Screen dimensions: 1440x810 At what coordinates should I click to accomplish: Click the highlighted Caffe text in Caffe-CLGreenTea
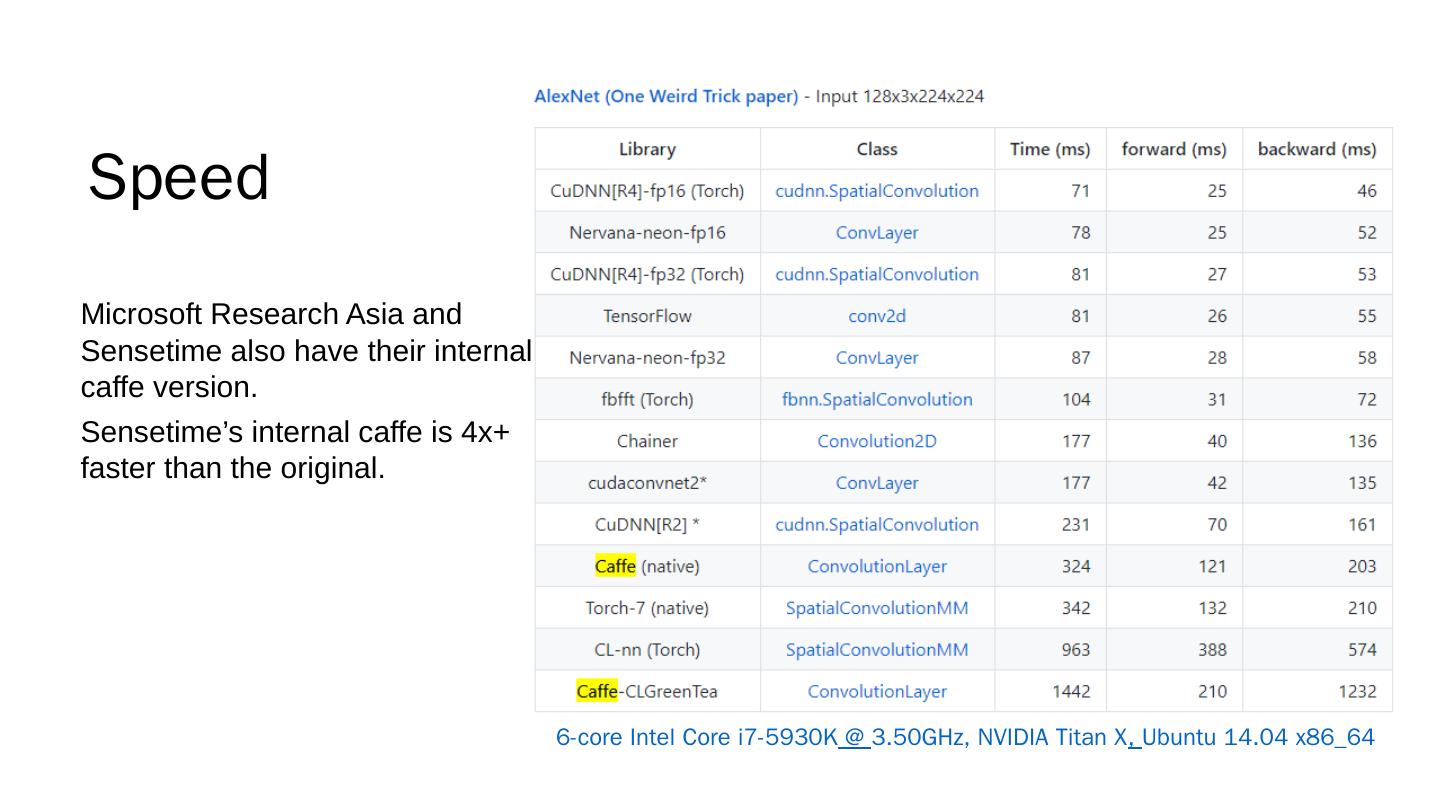tap(597, 691)
